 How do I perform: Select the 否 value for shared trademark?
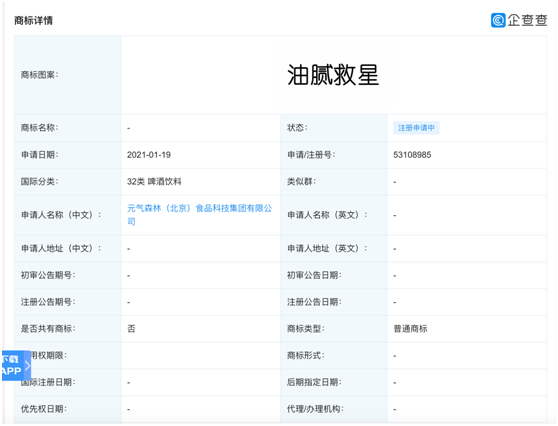131,328
